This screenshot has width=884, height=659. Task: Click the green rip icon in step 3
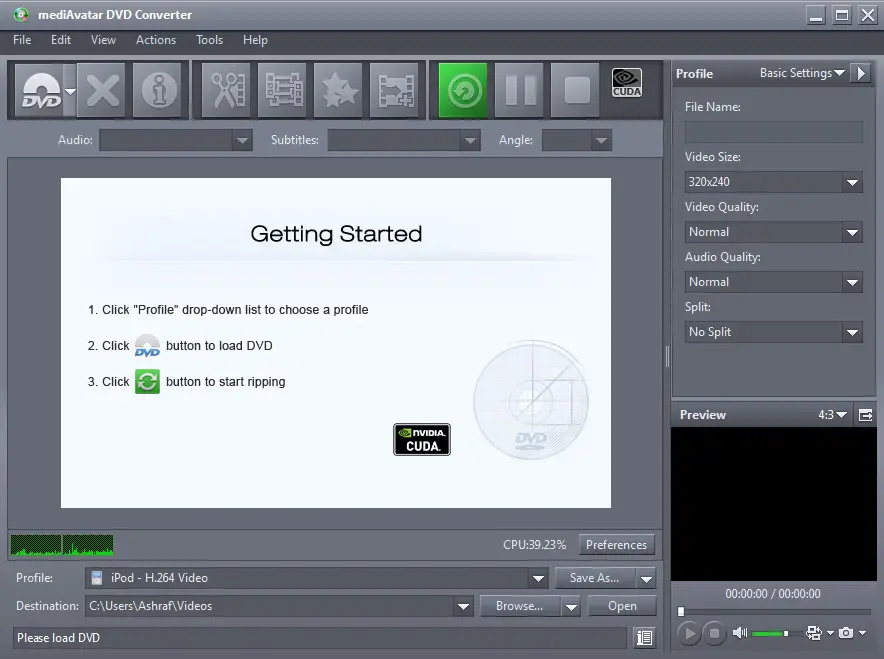pos(147,382)
